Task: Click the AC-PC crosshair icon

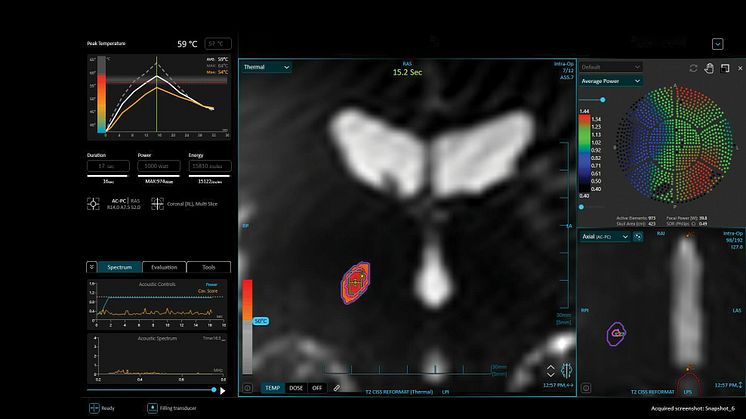Action: (x=93, y=202)
